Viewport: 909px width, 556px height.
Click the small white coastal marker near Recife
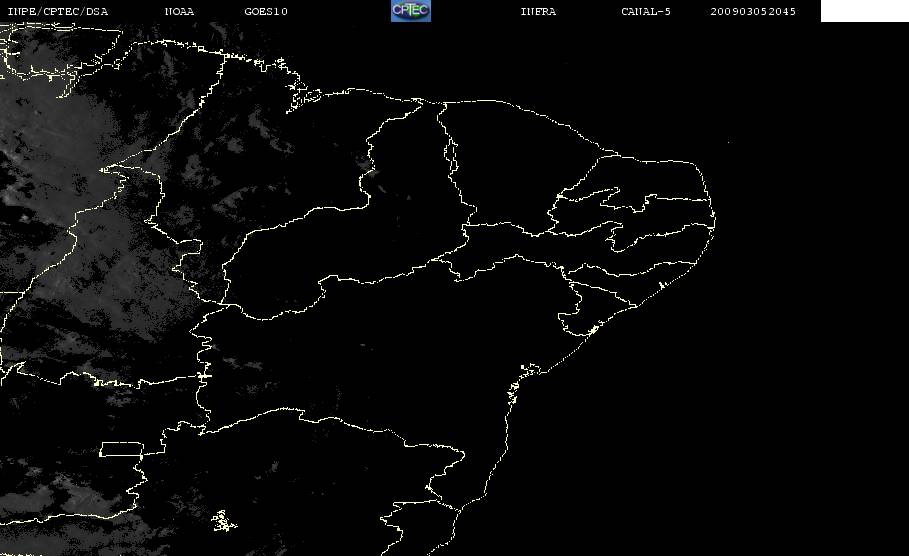(x=661, y=286)
